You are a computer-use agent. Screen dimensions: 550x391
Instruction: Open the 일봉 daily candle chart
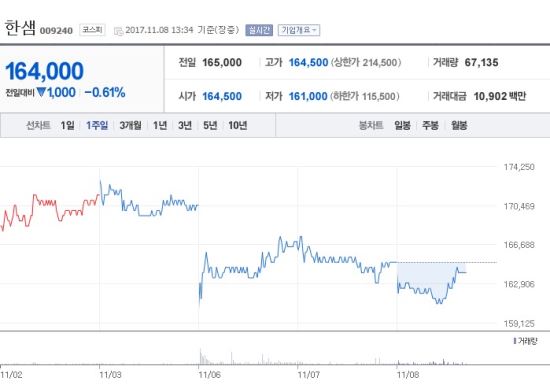tap(402, 125)
